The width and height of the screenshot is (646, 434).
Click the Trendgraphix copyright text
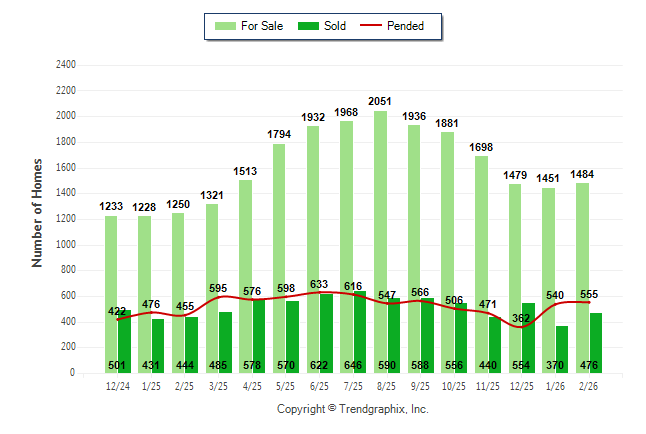(x=352, y=410)
